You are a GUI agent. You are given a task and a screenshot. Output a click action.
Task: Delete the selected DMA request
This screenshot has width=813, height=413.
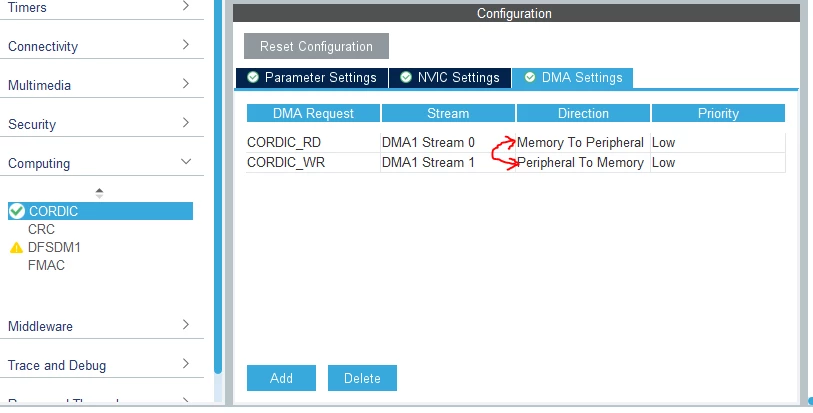point(362,378)
